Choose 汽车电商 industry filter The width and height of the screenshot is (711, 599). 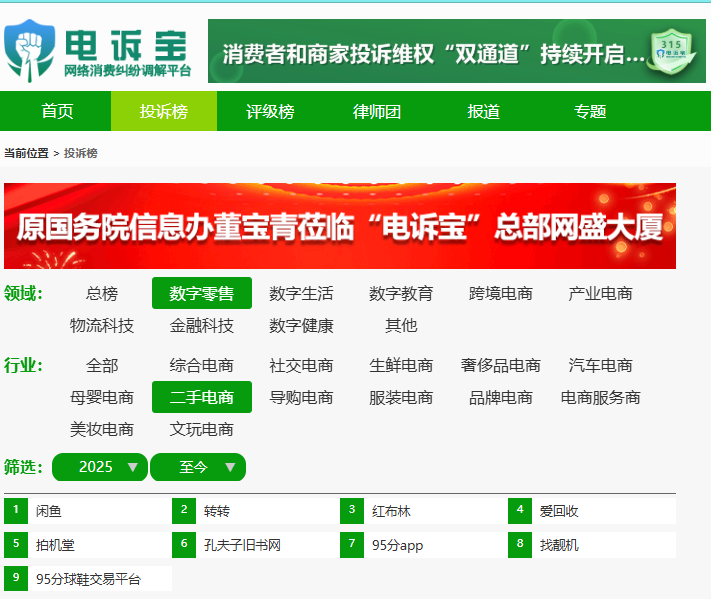(600, 365)
